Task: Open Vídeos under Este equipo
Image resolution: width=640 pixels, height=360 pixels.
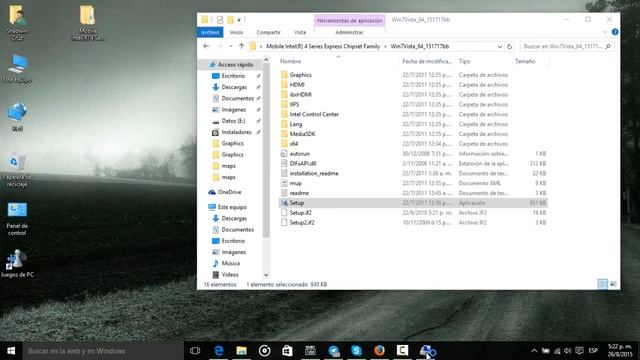Action: [230, 275]
